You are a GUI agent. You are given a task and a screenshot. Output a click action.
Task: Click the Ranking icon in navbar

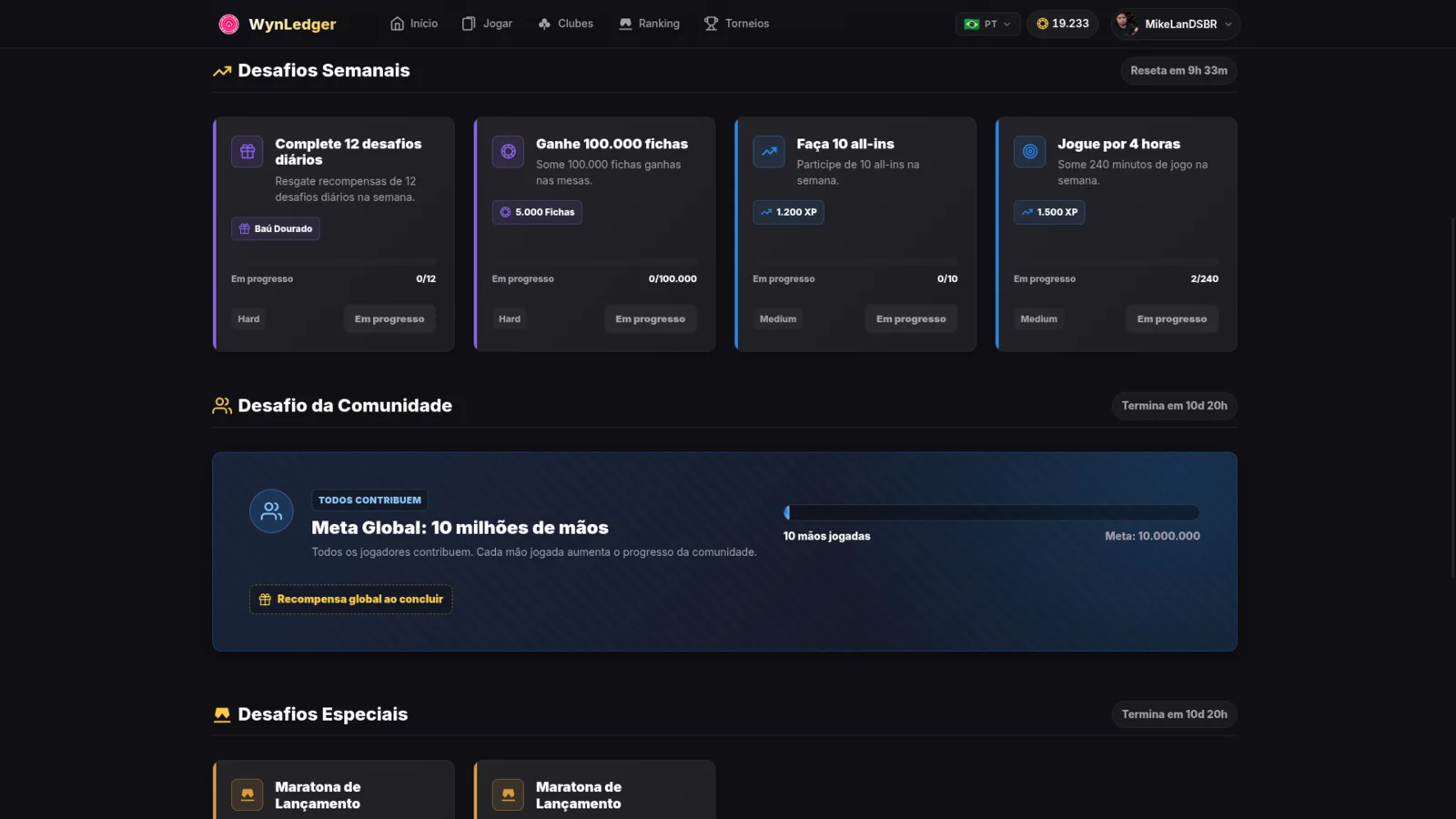click(625, 24)
